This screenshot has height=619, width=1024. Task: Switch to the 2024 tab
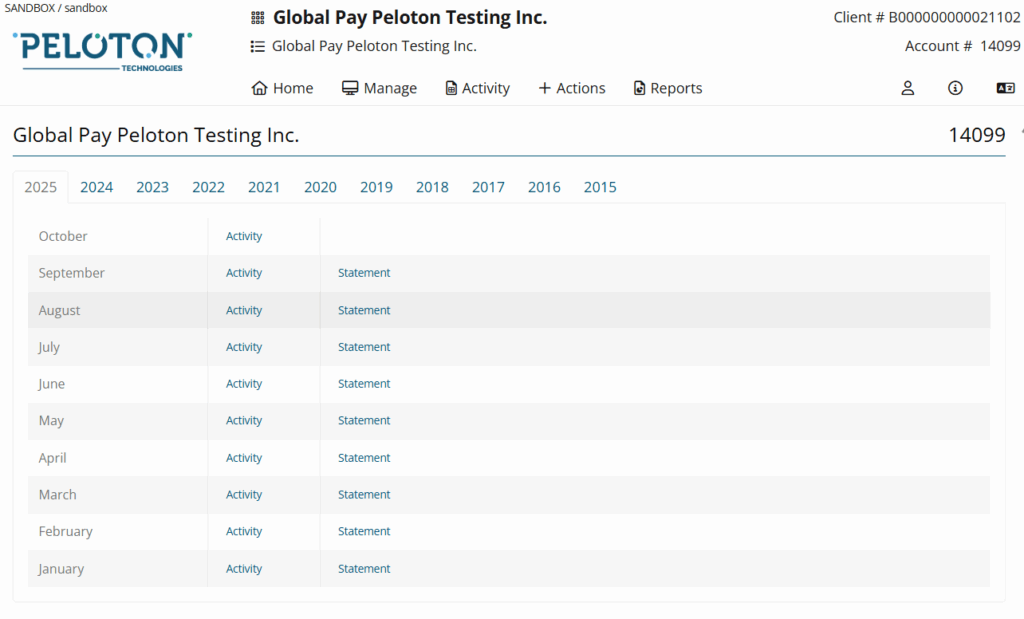[x=97, y=187]
